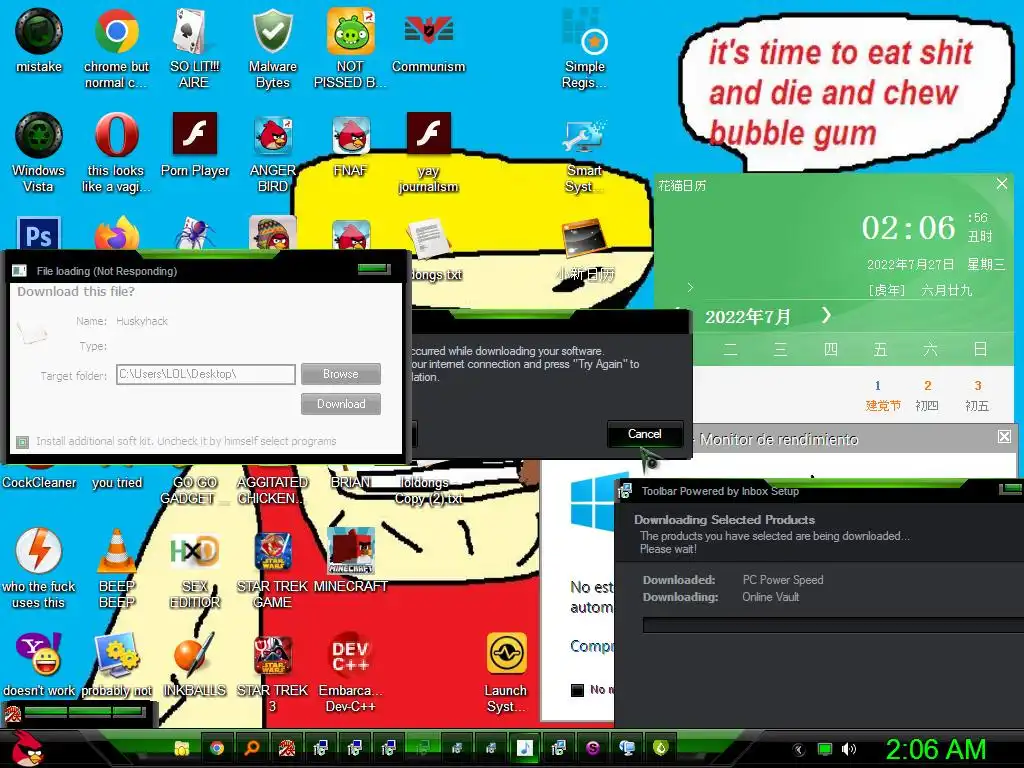This screenshot has width=1024, height=768.
Task: Click the Download button
Action: [341, 404]
